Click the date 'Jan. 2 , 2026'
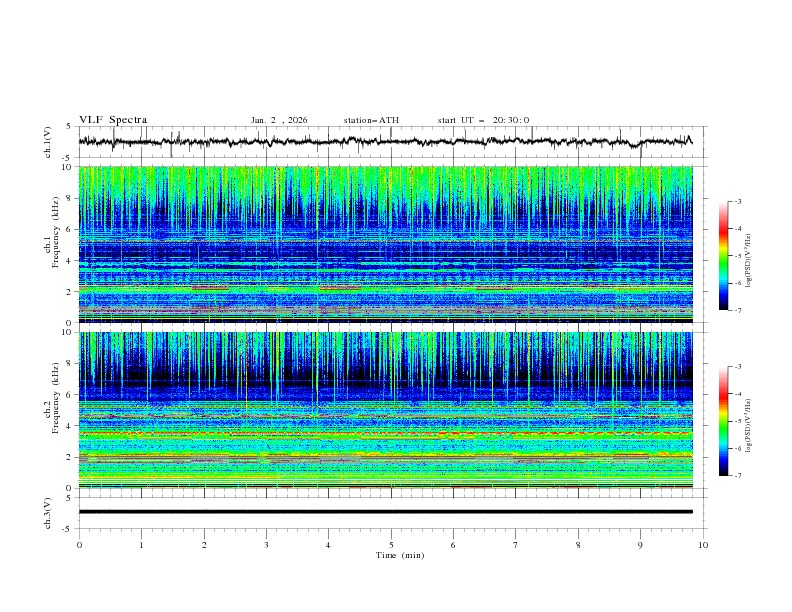The width and height of the screenshot is (792, 612). pos(279,120)
